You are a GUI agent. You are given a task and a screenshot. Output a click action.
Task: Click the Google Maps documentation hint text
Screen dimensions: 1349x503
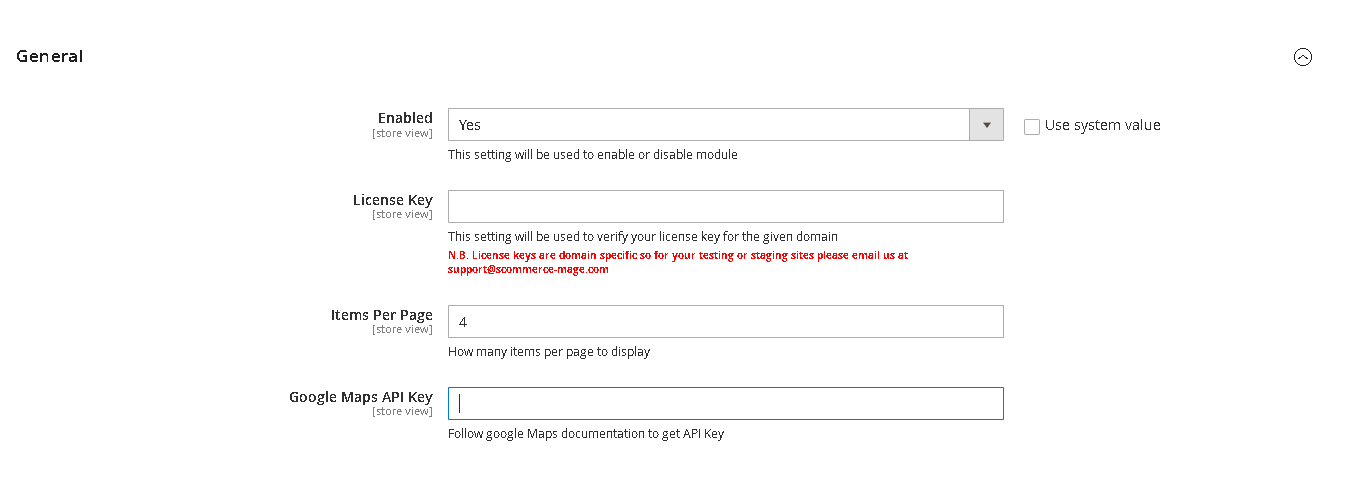[585, 434]
